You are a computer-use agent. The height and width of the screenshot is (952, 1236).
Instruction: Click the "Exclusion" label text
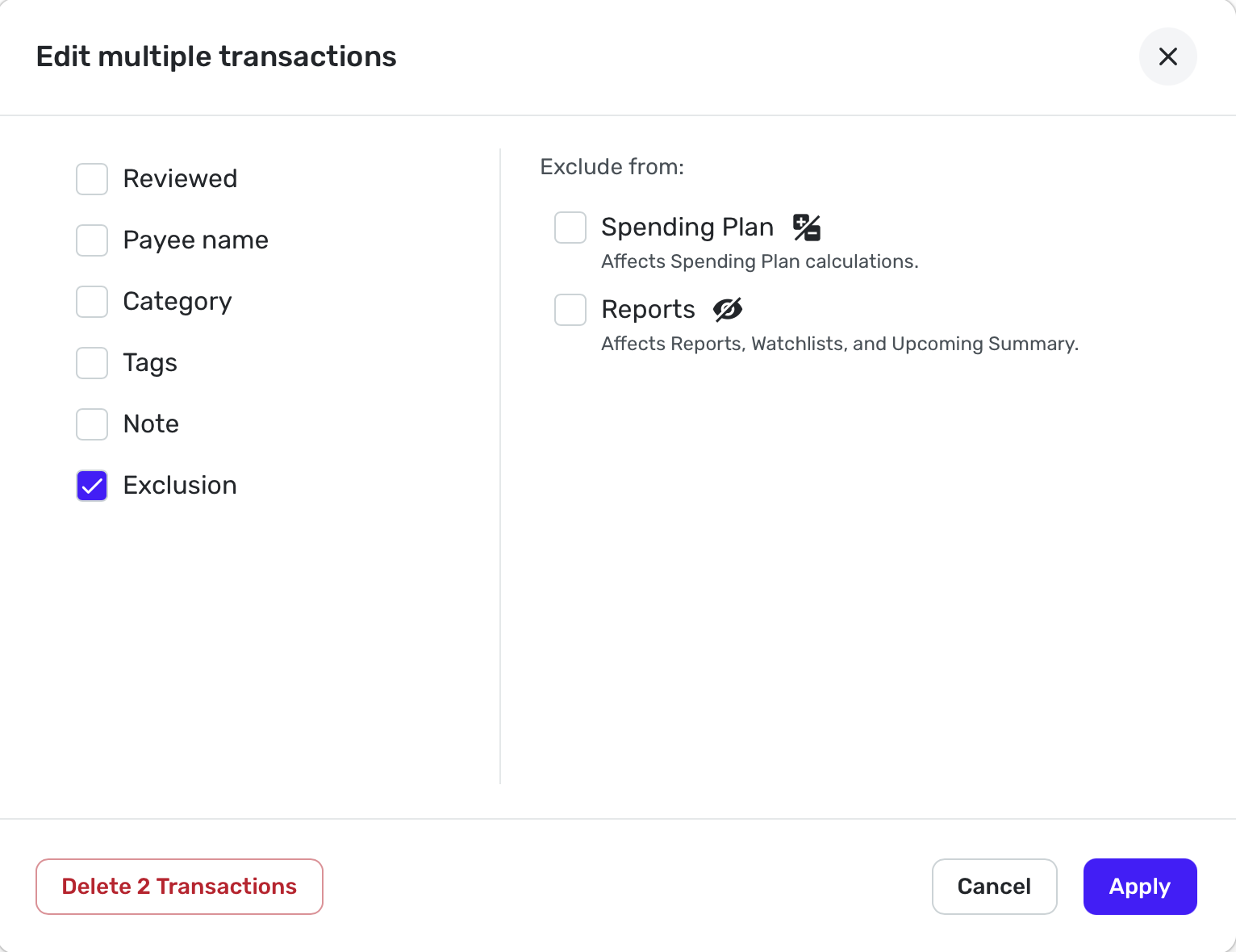pyautogui.click(x=180, y=486)
